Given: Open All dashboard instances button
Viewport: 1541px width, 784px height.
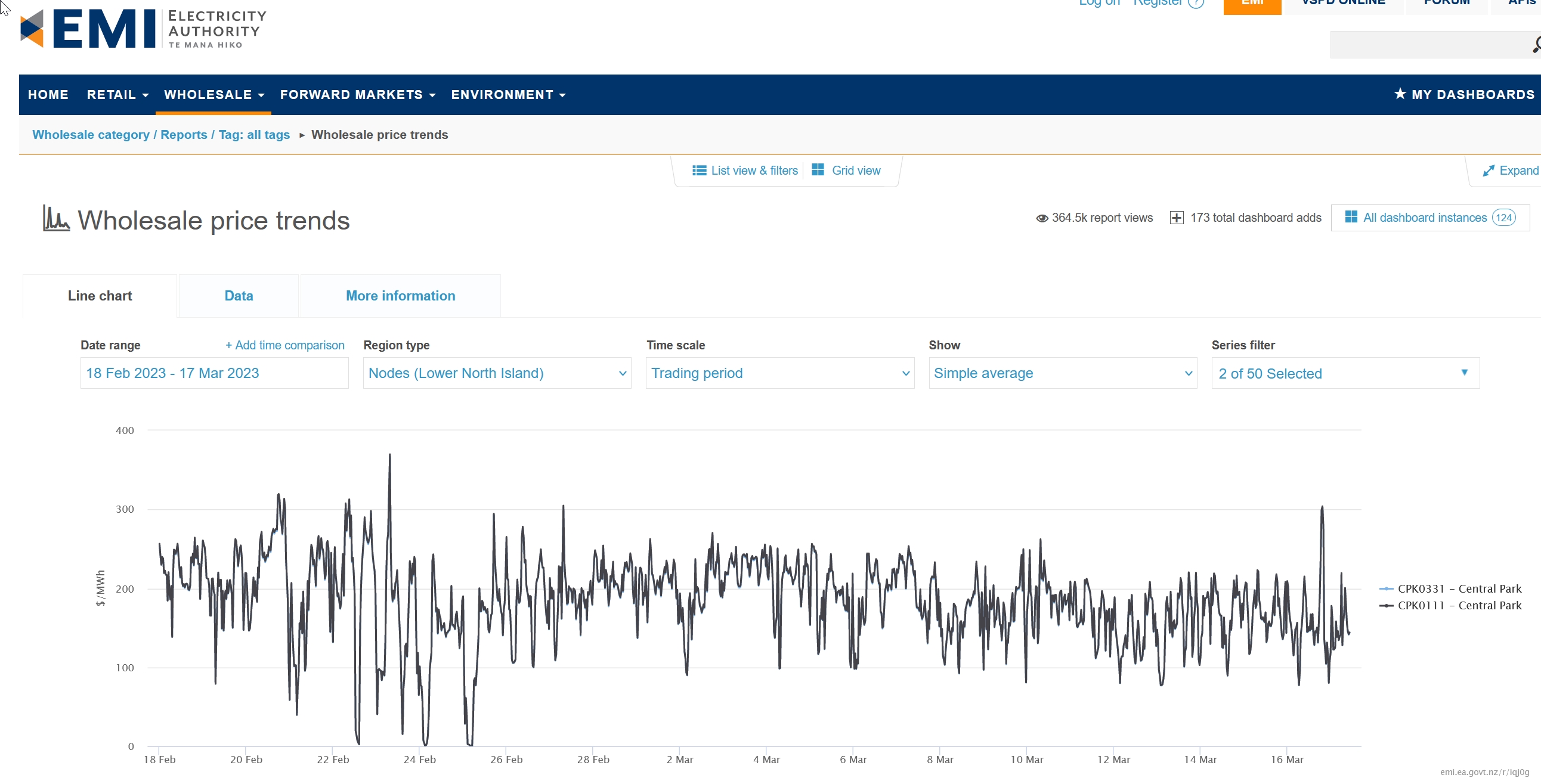Looking at the screenshot, I should point(1429,218).
